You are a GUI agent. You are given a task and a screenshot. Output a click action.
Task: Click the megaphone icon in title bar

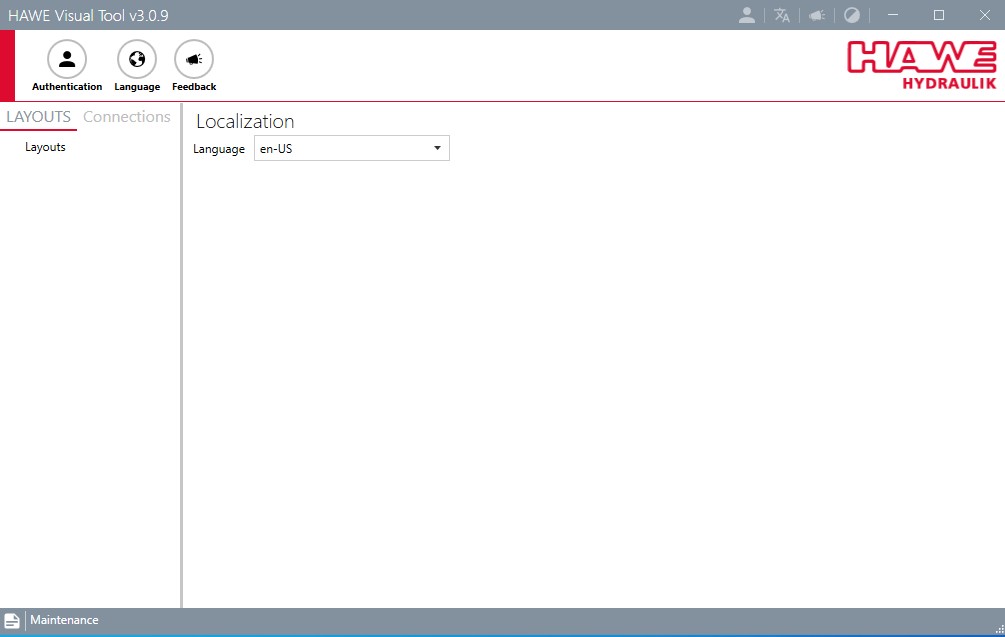817,15
